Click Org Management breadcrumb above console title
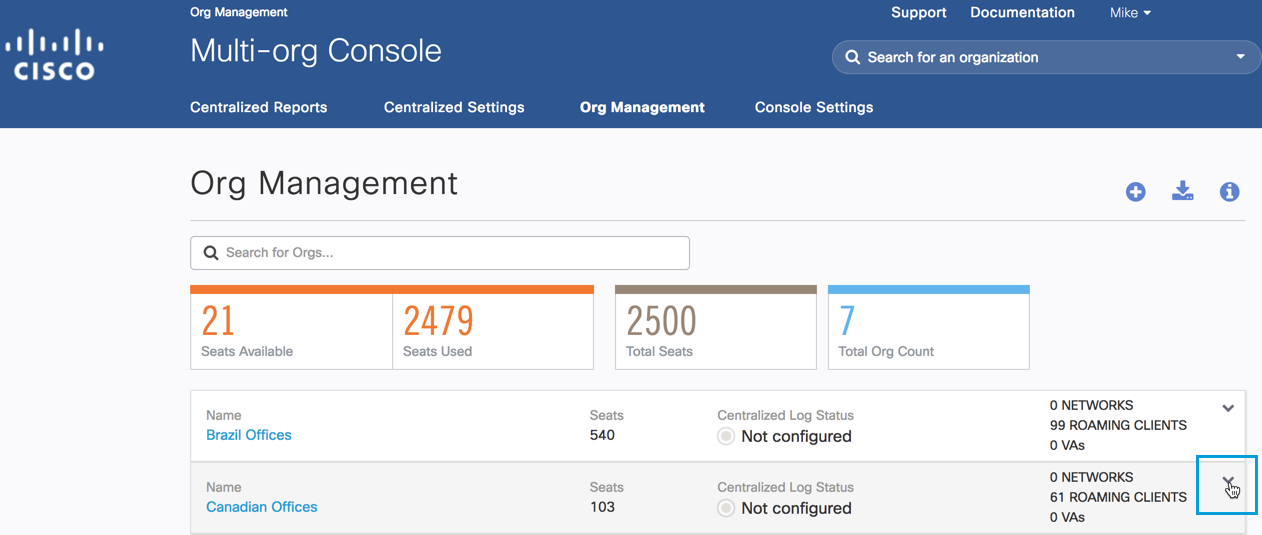This screenshot has width=1262, height=535. 239,12
